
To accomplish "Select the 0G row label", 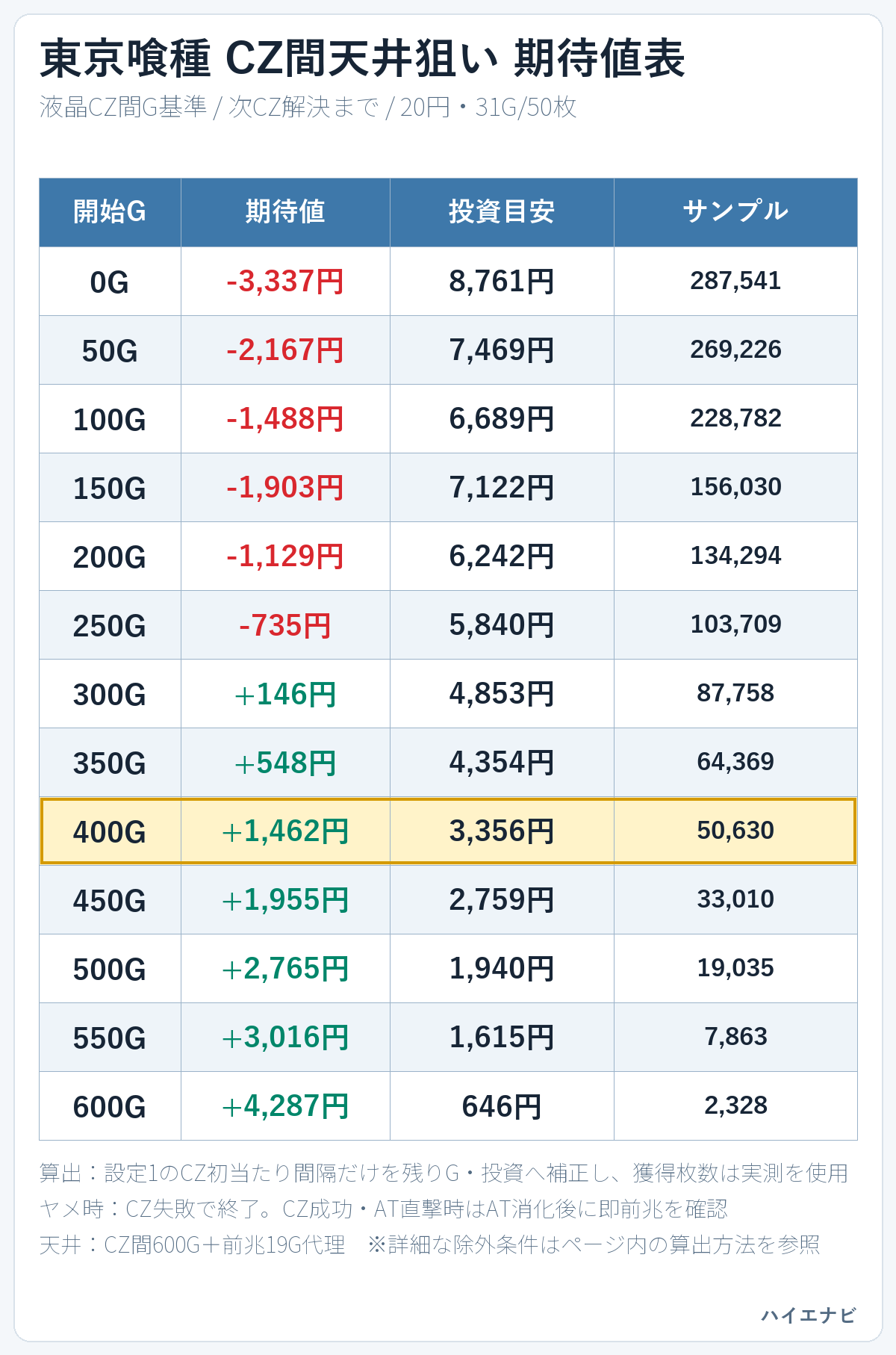I will (x=110, y=282).
